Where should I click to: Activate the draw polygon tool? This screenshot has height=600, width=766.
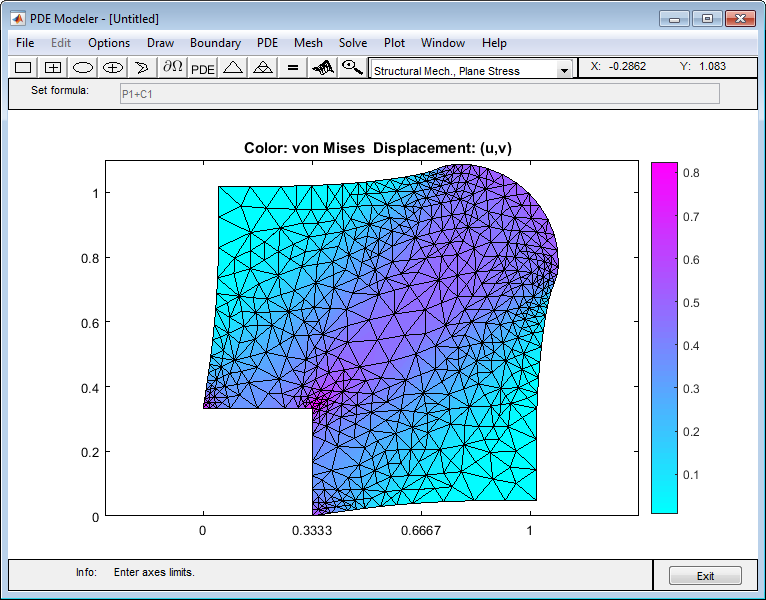[x=142, y=68]
